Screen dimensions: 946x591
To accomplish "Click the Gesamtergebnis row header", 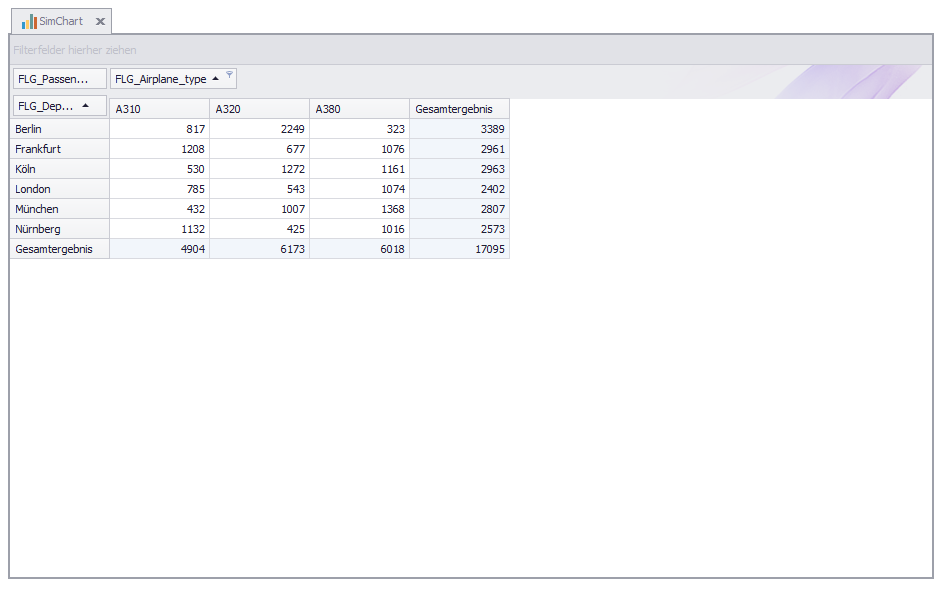I will (59, 249).
